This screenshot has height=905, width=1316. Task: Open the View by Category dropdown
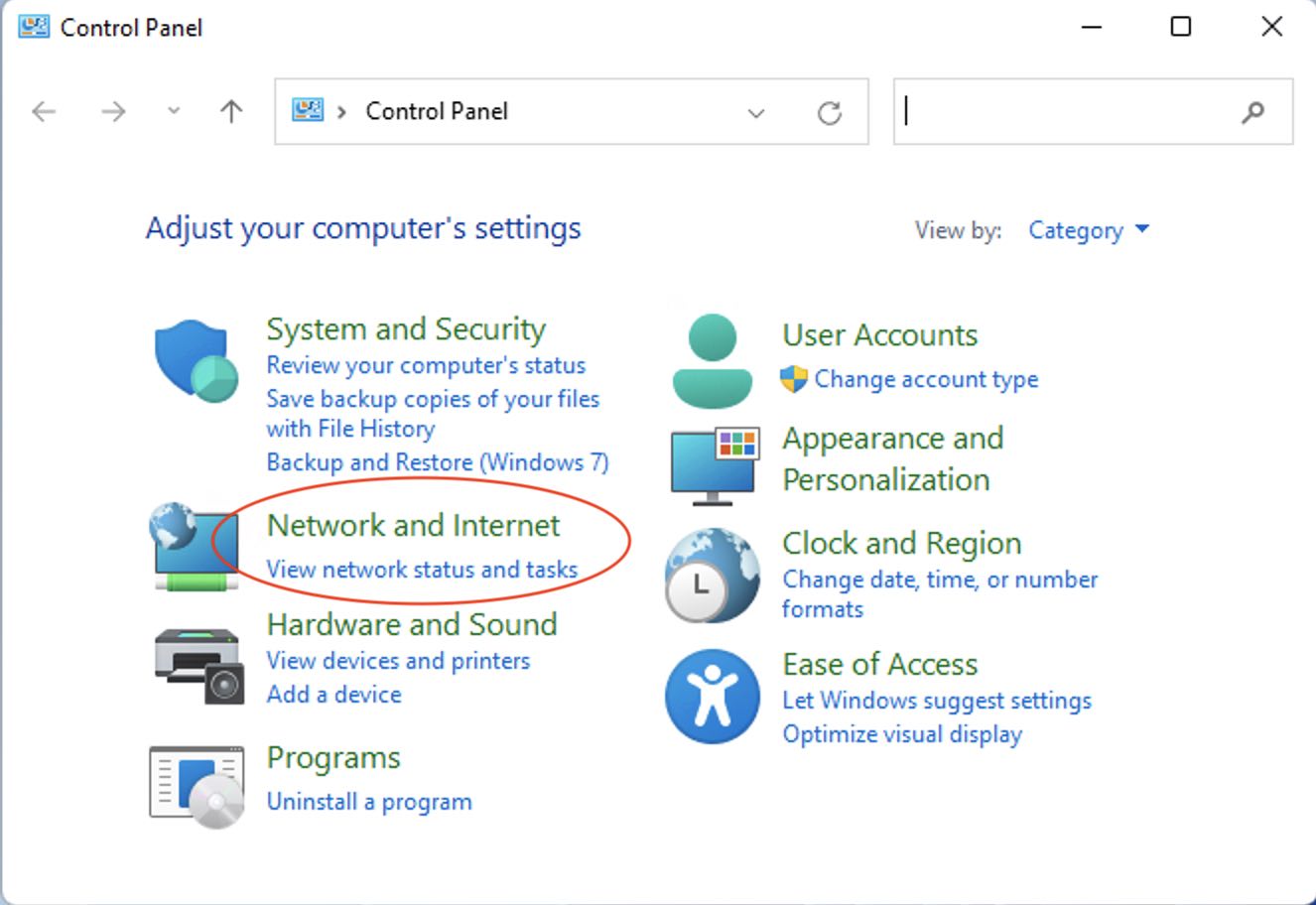tap(1089, 230)
